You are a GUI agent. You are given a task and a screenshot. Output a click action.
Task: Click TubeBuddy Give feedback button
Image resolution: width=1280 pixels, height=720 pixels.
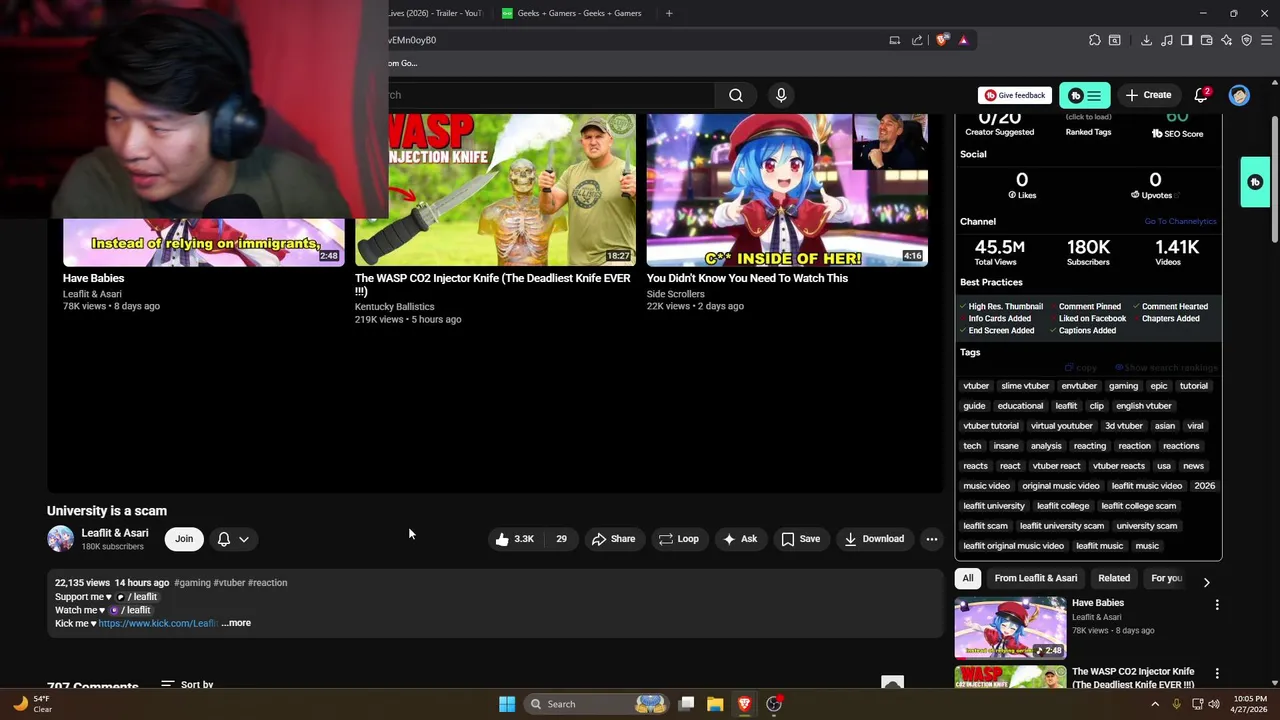[x=1015, y=95]
